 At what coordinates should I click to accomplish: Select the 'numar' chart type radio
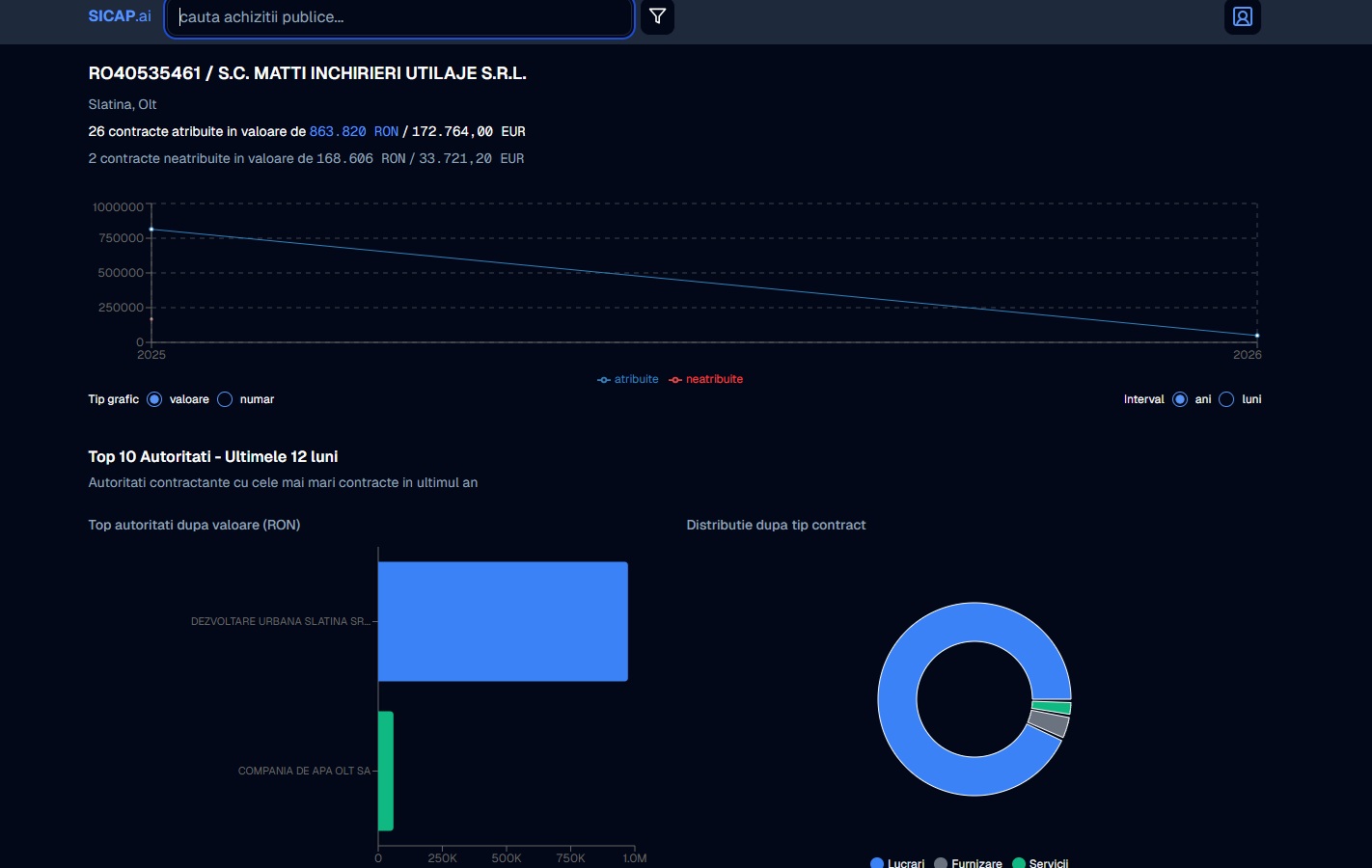pos(225,399)
